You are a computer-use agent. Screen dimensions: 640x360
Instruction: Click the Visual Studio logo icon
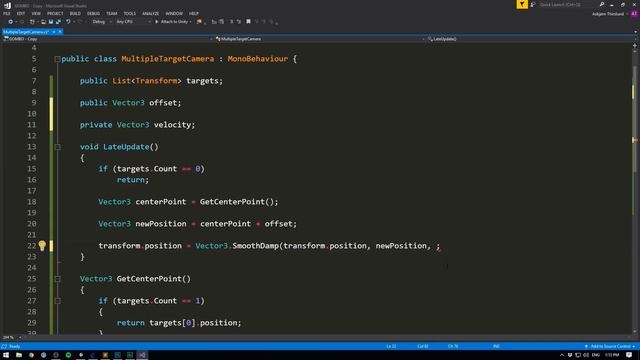click(7, 5)
